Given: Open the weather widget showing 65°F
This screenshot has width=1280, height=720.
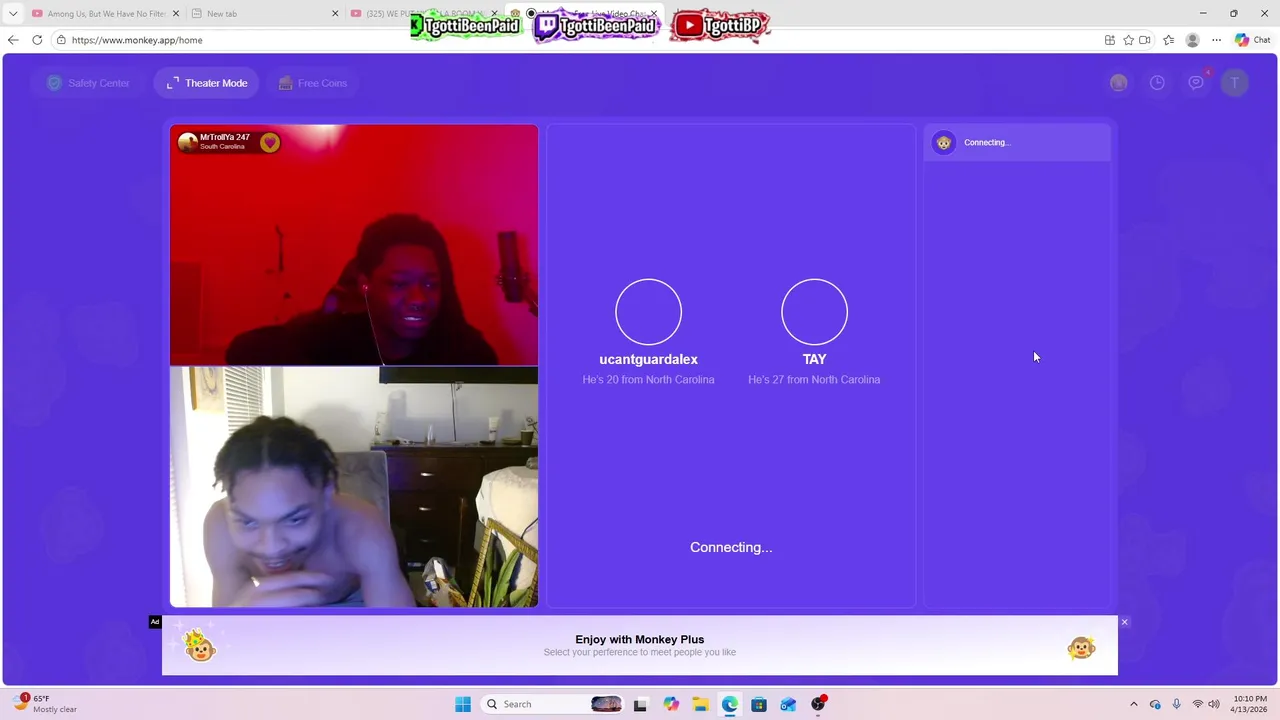Looking at the screenshot, I should (46, 704).
